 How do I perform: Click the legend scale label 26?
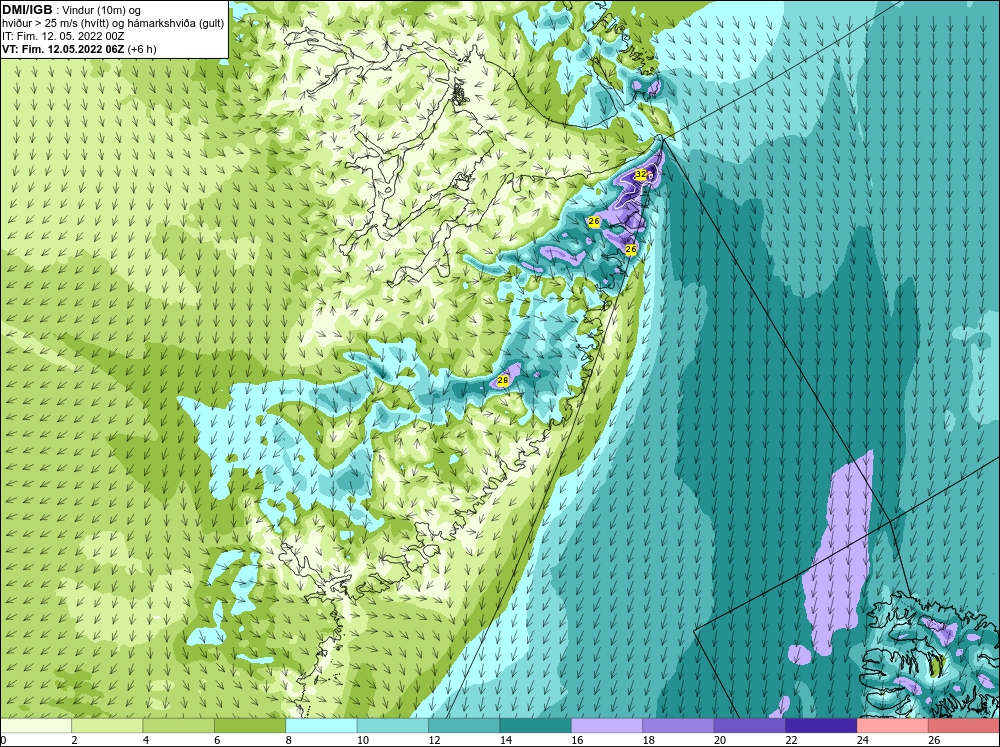click(x=934, y=740)
